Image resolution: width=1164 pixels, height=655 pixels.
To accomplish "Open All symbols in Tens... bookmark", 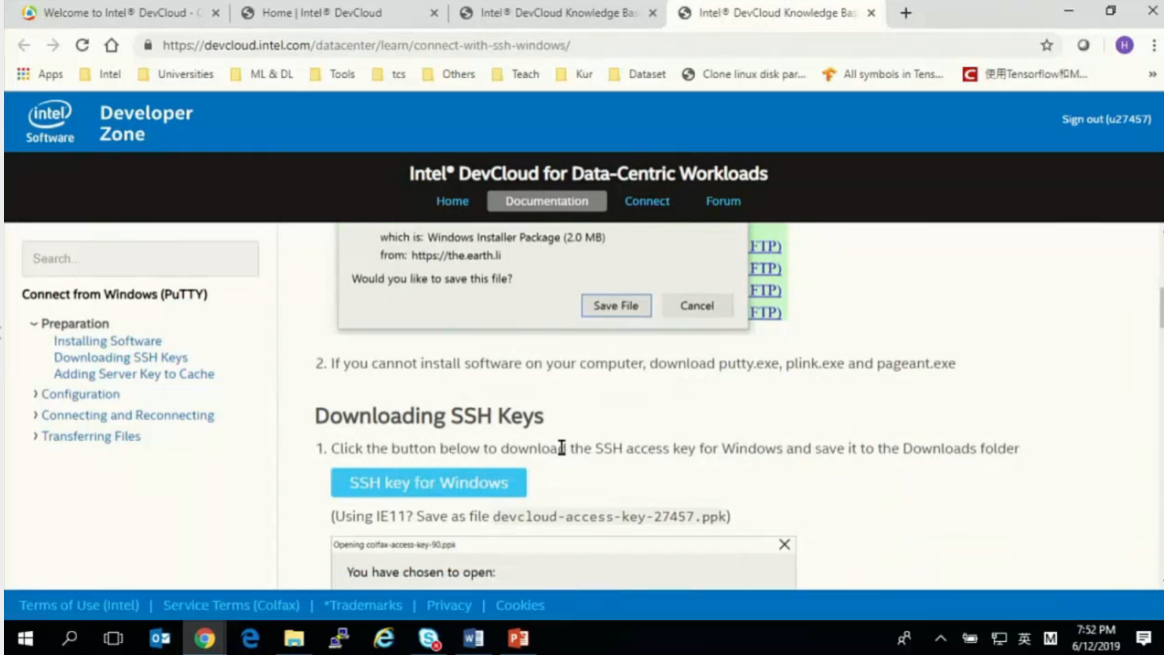I will pos(883,74).
